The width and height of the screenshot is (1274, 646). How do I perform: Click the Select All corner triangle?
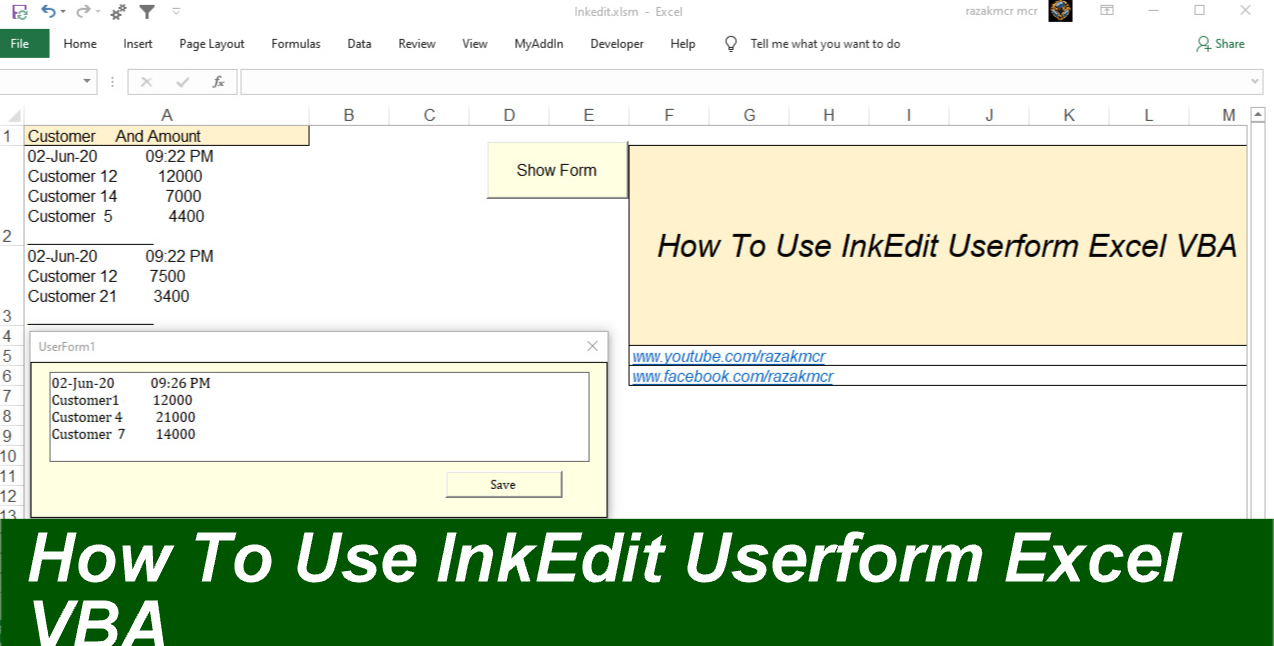pos(12,115)
